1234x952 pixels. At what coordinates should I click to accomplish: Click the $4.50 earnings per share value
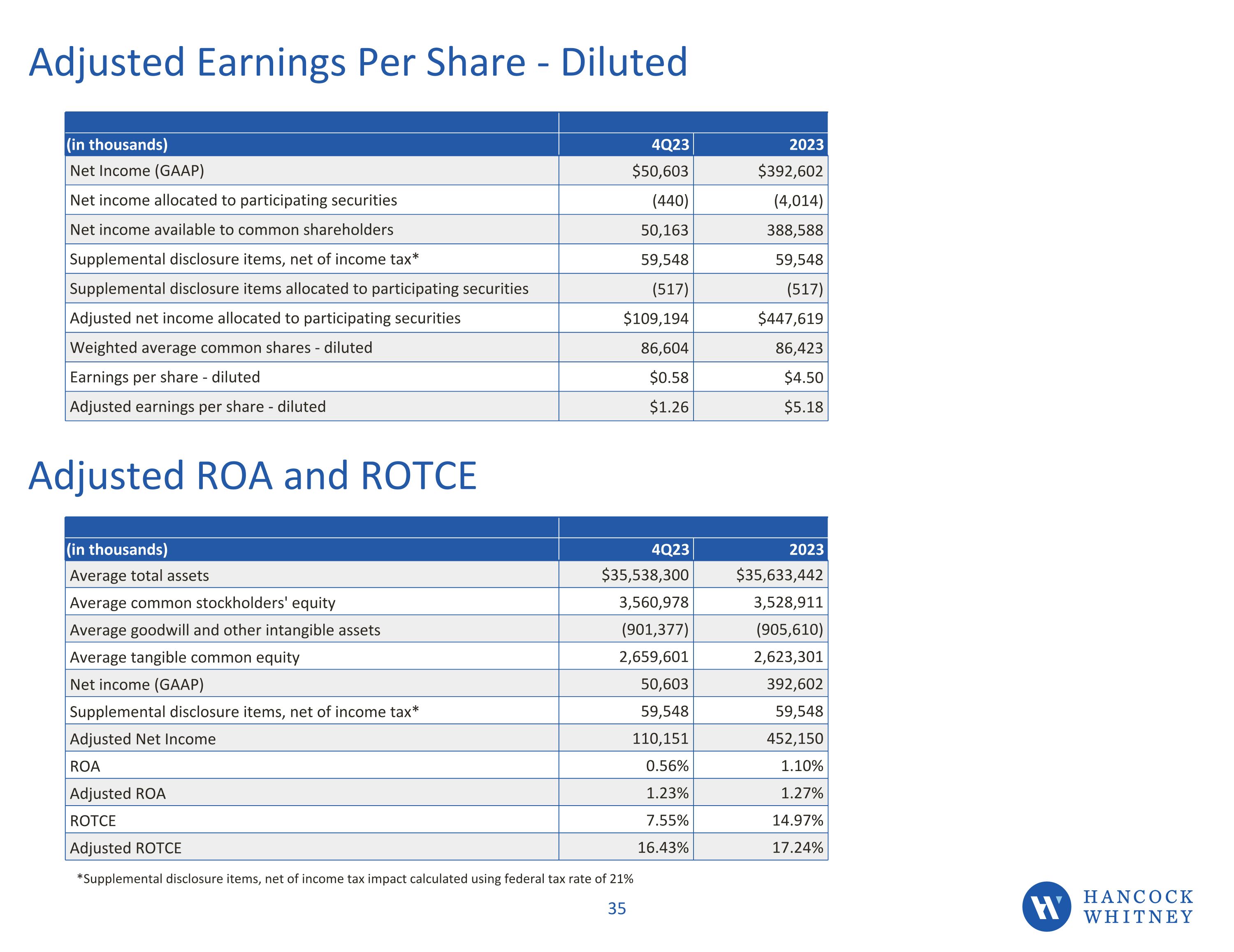coord(803,378)
